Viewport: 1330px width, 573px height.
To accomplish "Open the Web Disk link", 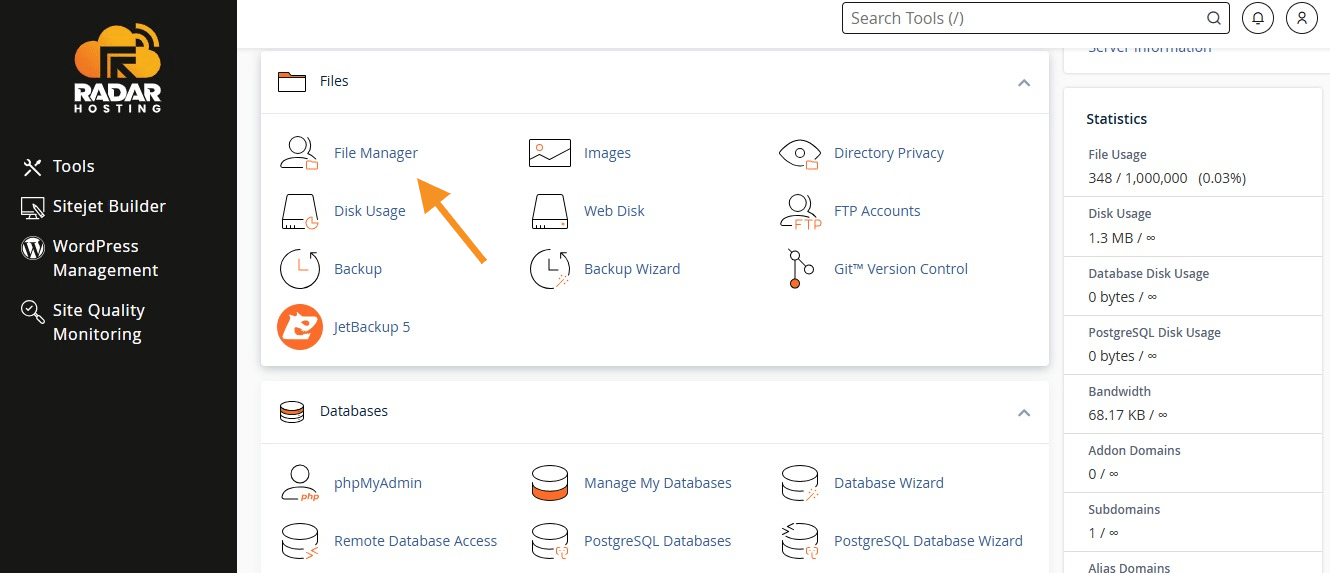I will [614, 211].
